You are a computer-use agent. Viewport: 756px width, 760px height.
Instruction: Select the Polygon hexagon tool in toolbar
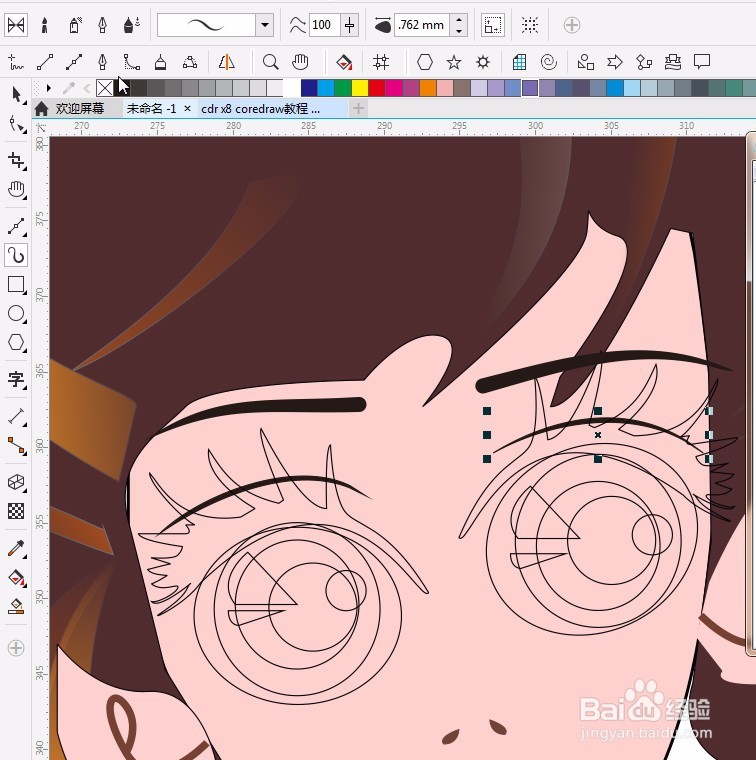click(425, 62)
